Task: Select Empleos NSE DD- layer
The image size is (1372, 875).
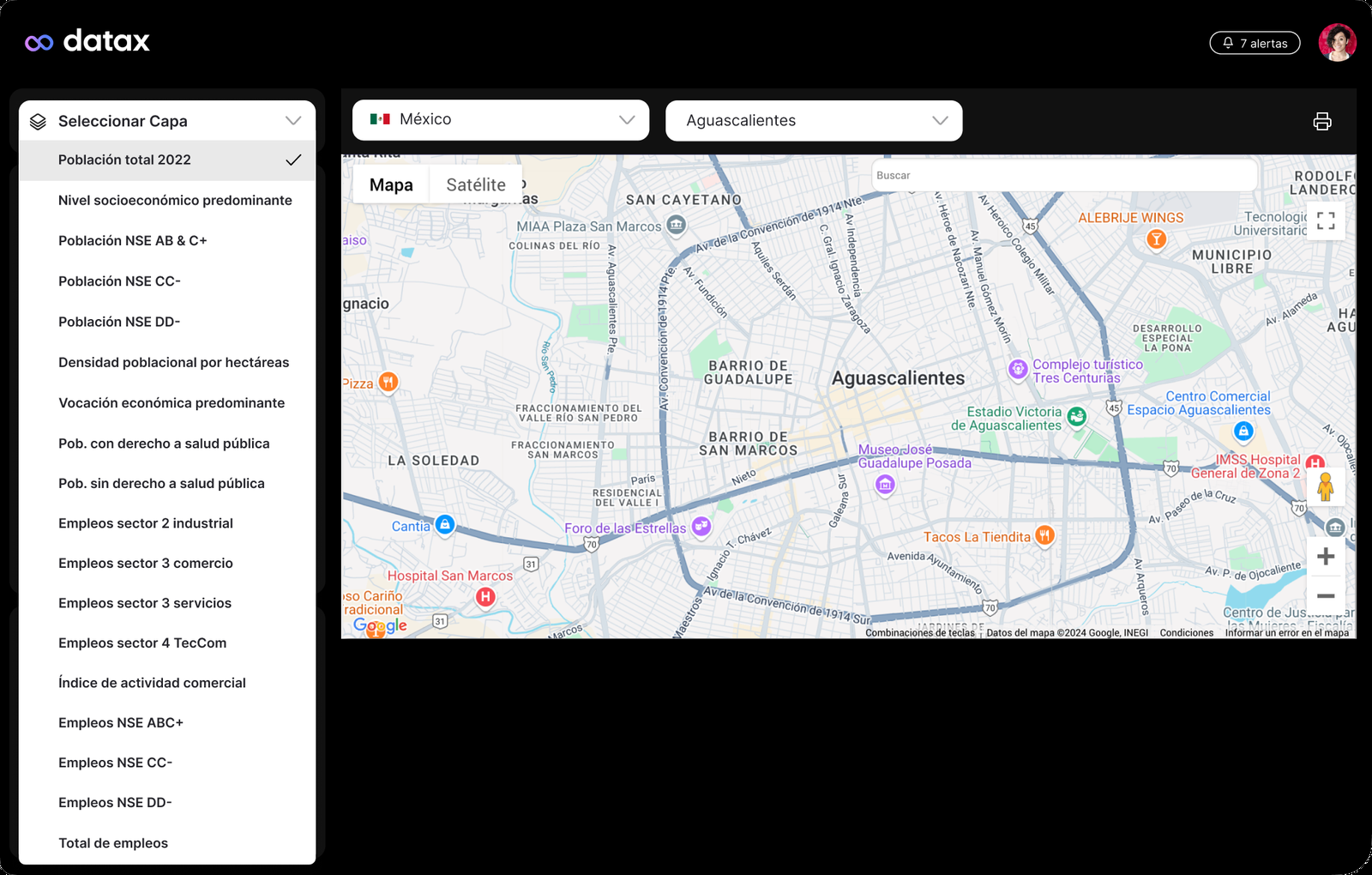Action: pos(167,803)
